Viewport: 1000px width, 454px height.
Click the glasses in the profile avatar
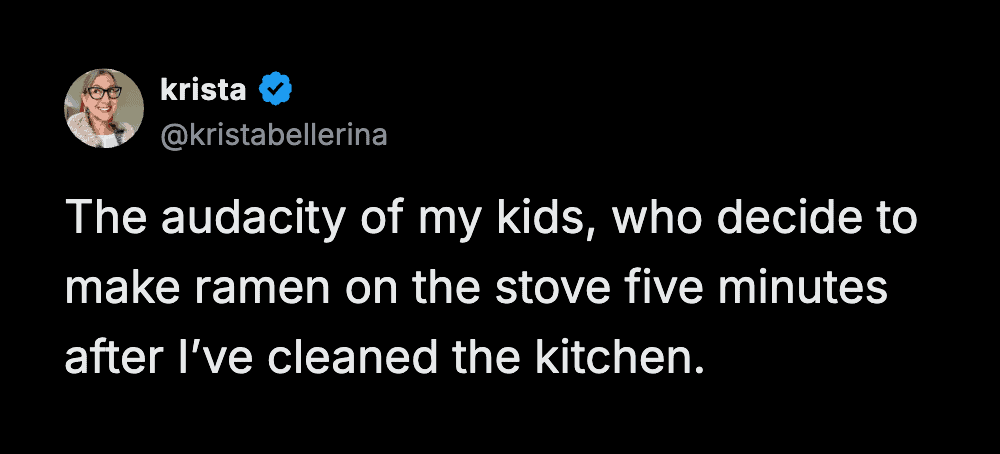[x=104, y=92]
